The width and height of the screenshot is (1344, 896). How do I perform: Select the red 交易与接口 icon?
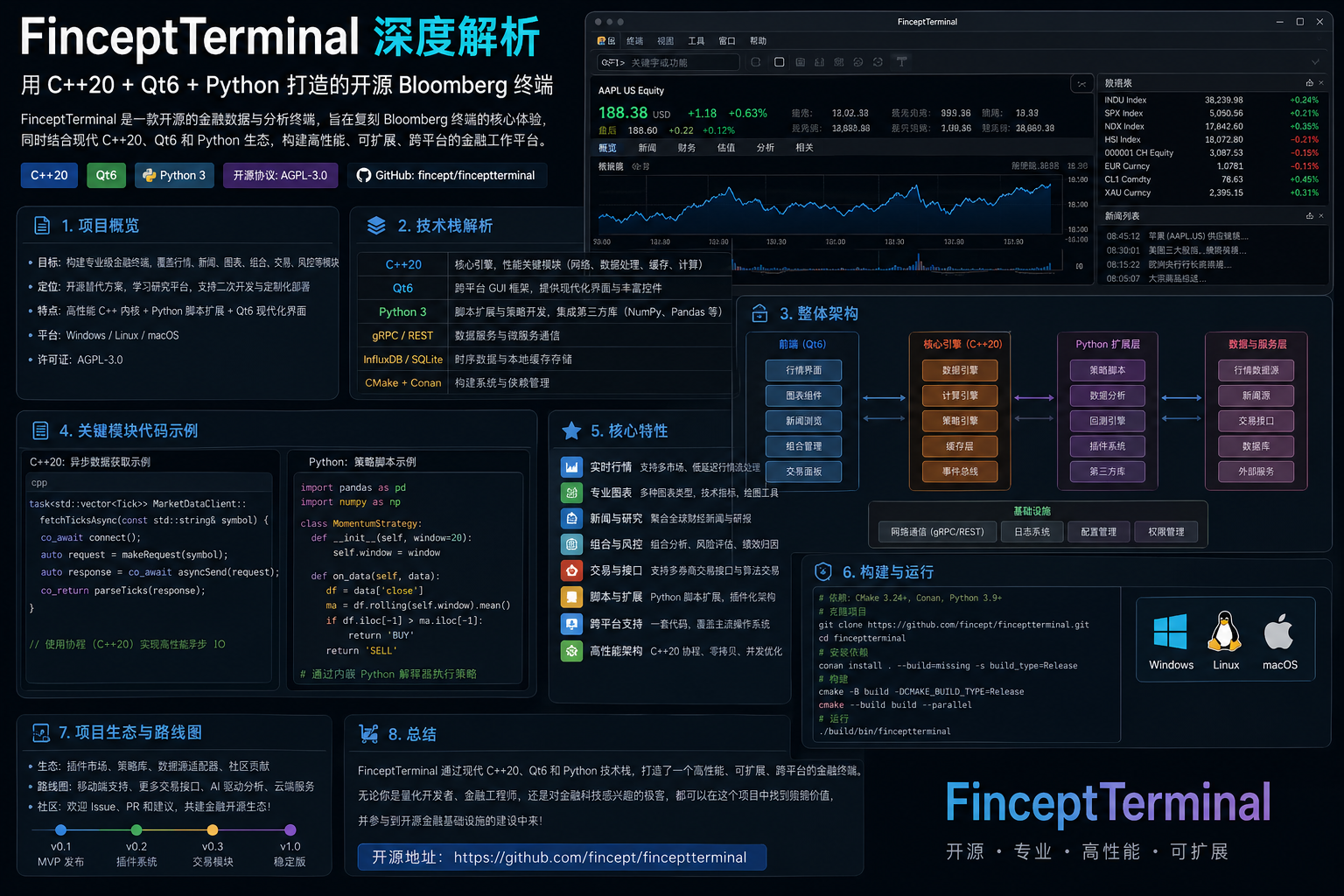(571, 570)
